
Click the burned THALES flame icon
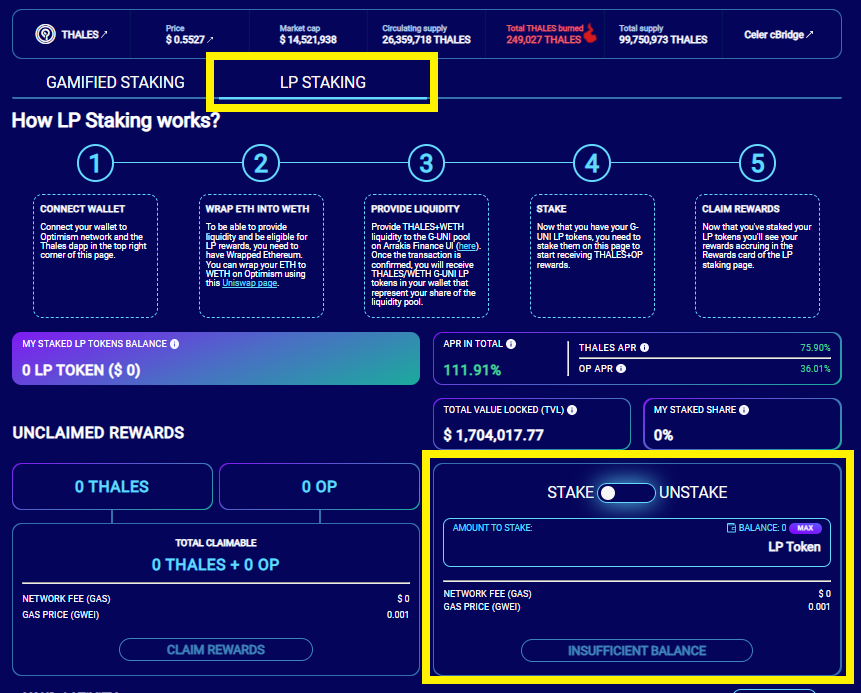point(591,33)
